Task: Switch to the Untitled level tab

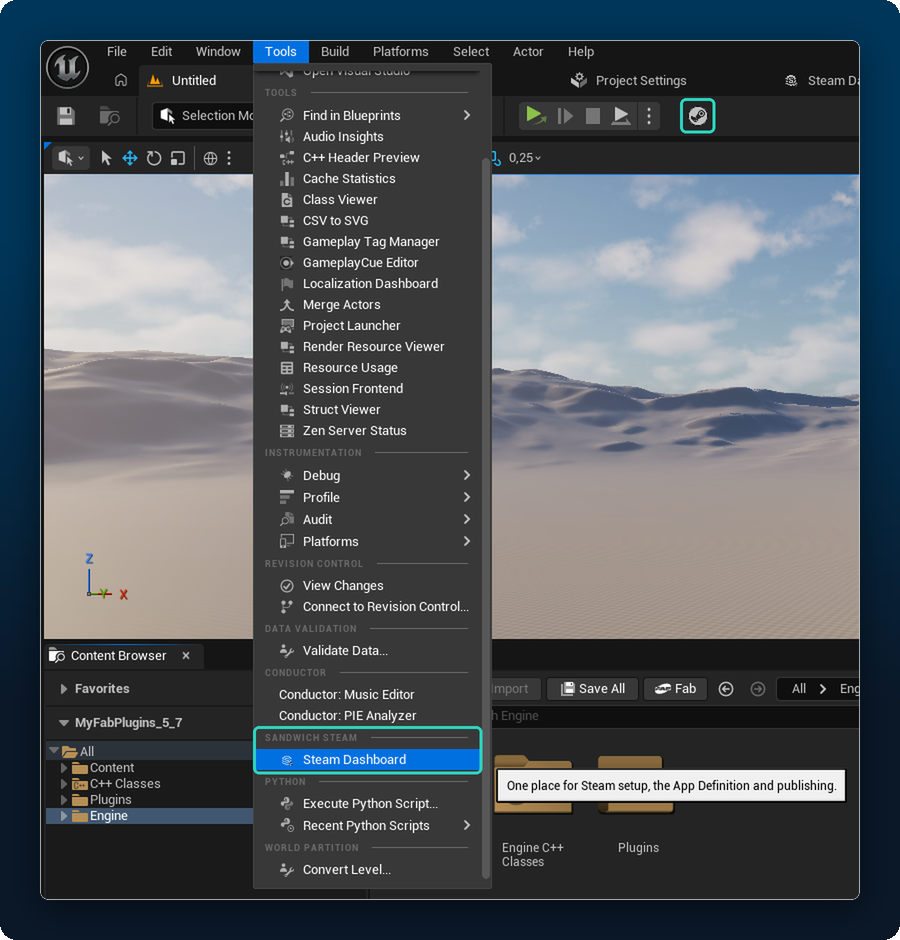Action: point(194,80)
